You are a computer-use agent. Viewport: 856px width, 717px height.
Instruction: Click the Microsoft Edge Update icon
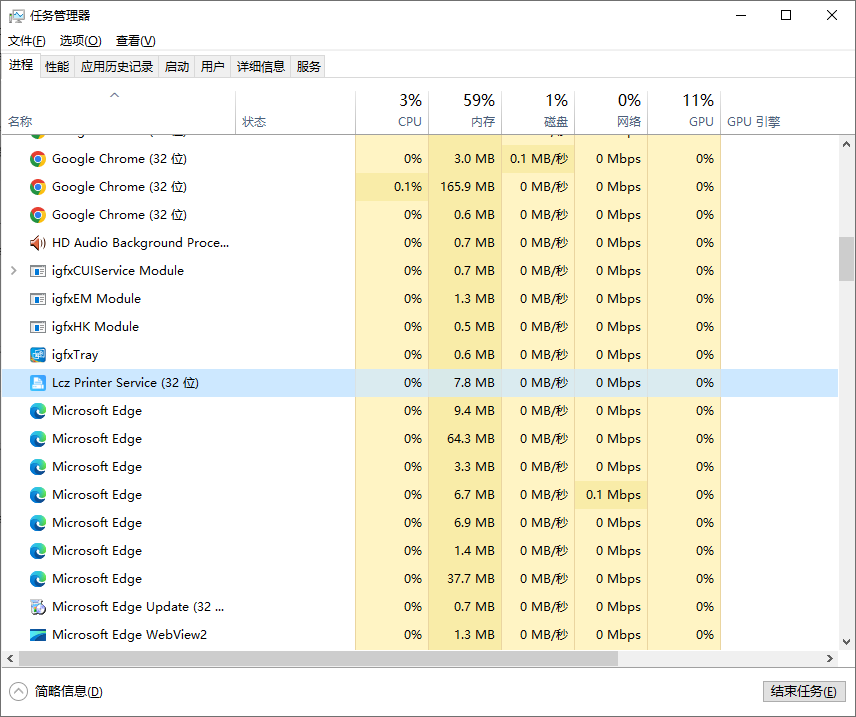(x=38, y=607)
